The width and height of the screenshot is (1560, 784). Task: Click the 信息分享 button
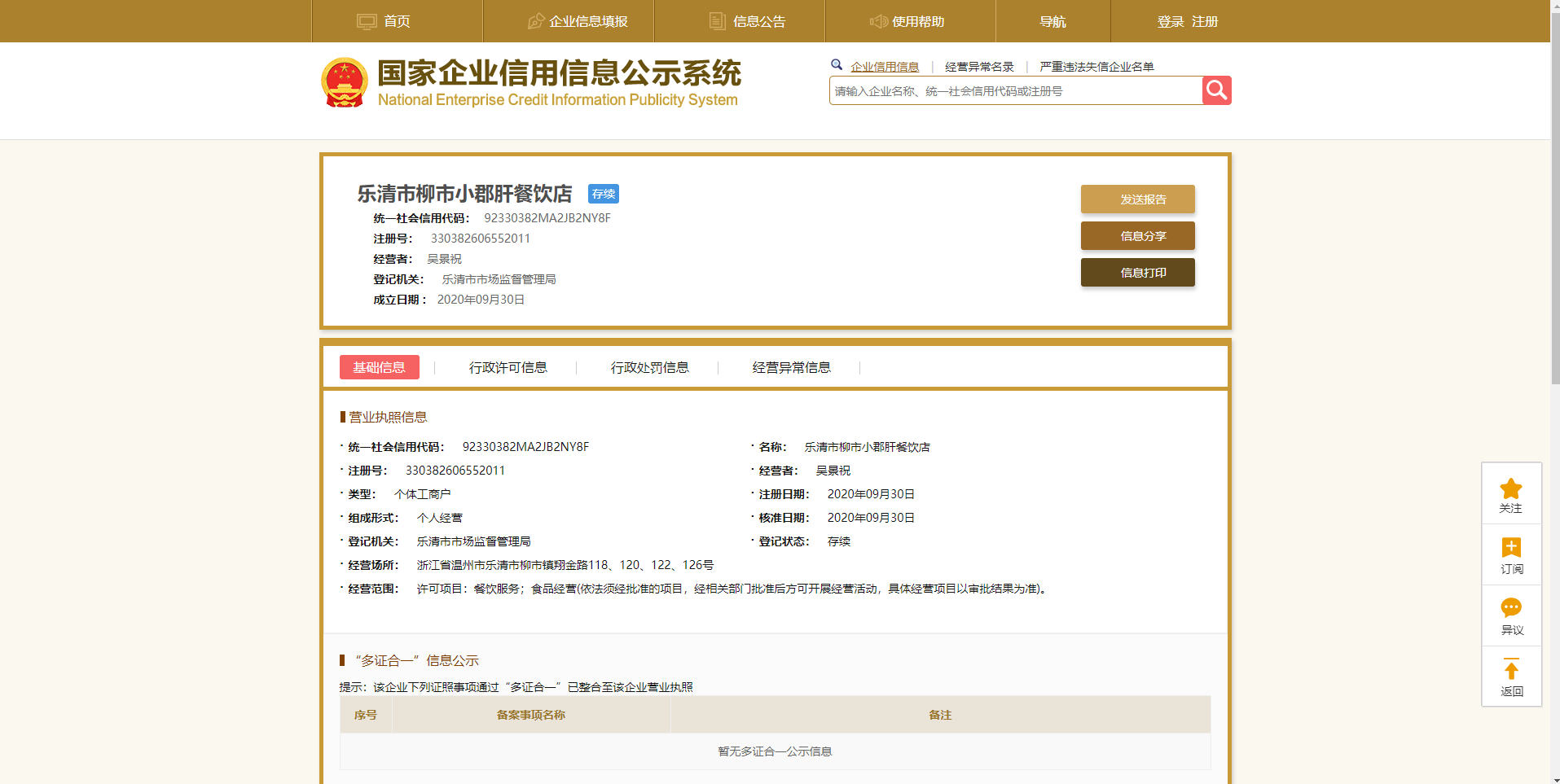1138,235
